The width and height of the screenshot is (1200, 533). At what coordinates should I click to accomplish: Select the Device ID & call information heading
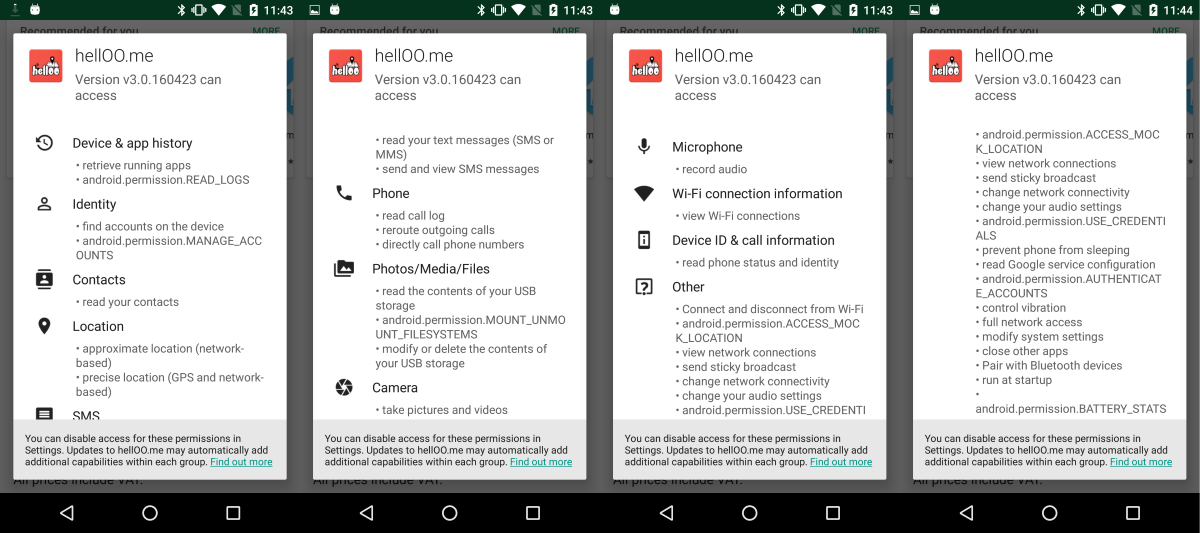(753, 240)
